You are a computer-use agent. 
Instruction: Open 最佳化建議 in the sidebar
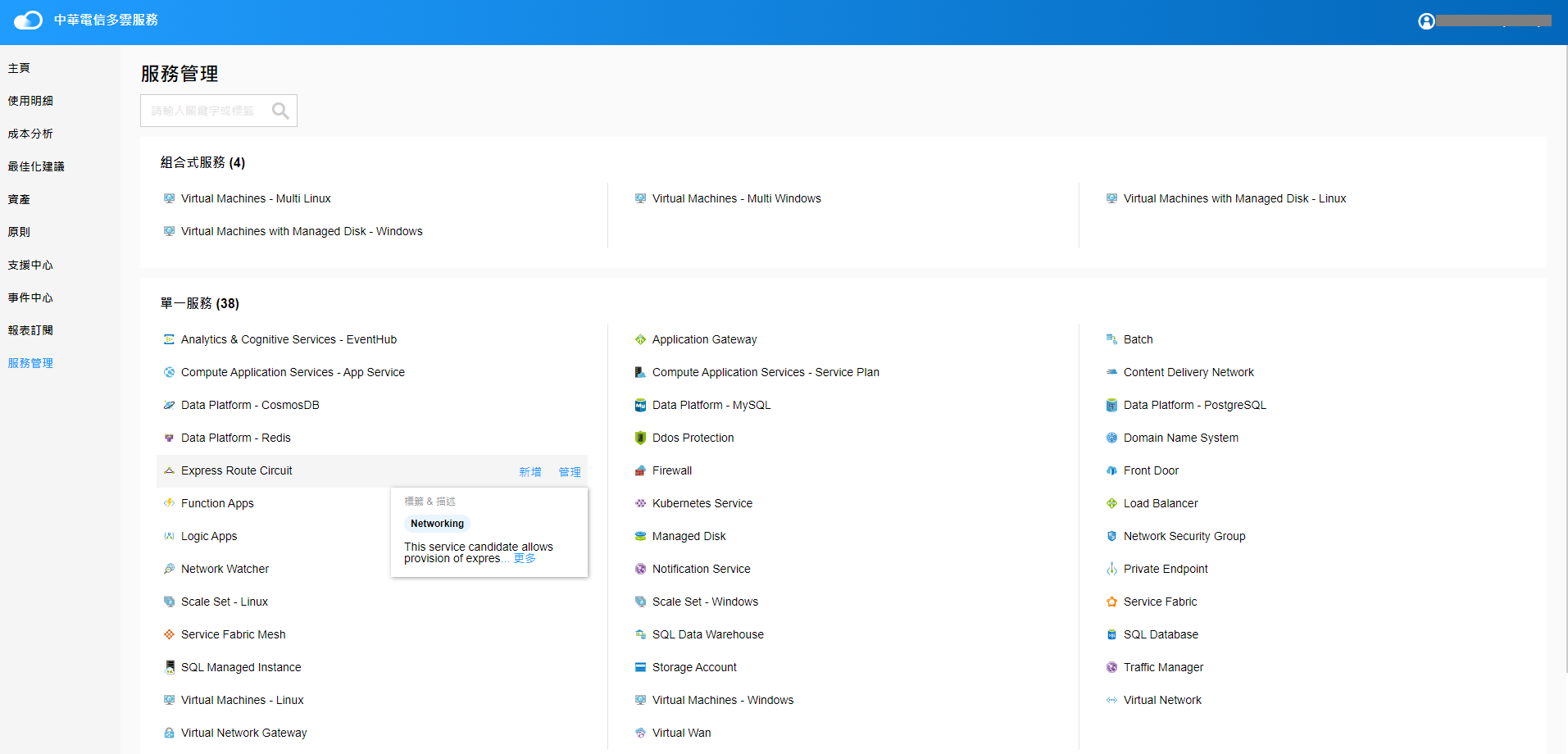36,166
